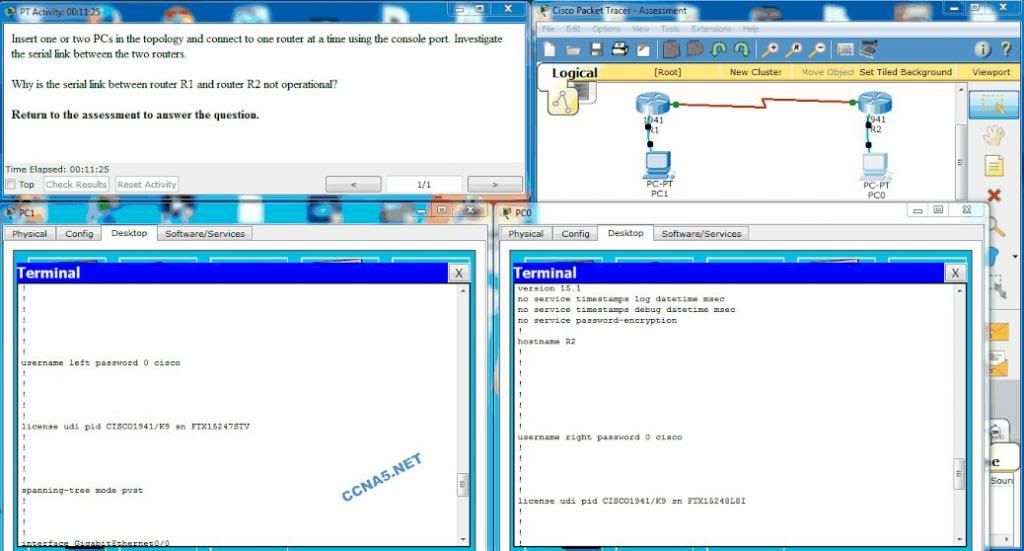The width and height of the screenshot is (1024, 551).
Task: Close the Terminal in PC1 with X
Action: point(458,273)
